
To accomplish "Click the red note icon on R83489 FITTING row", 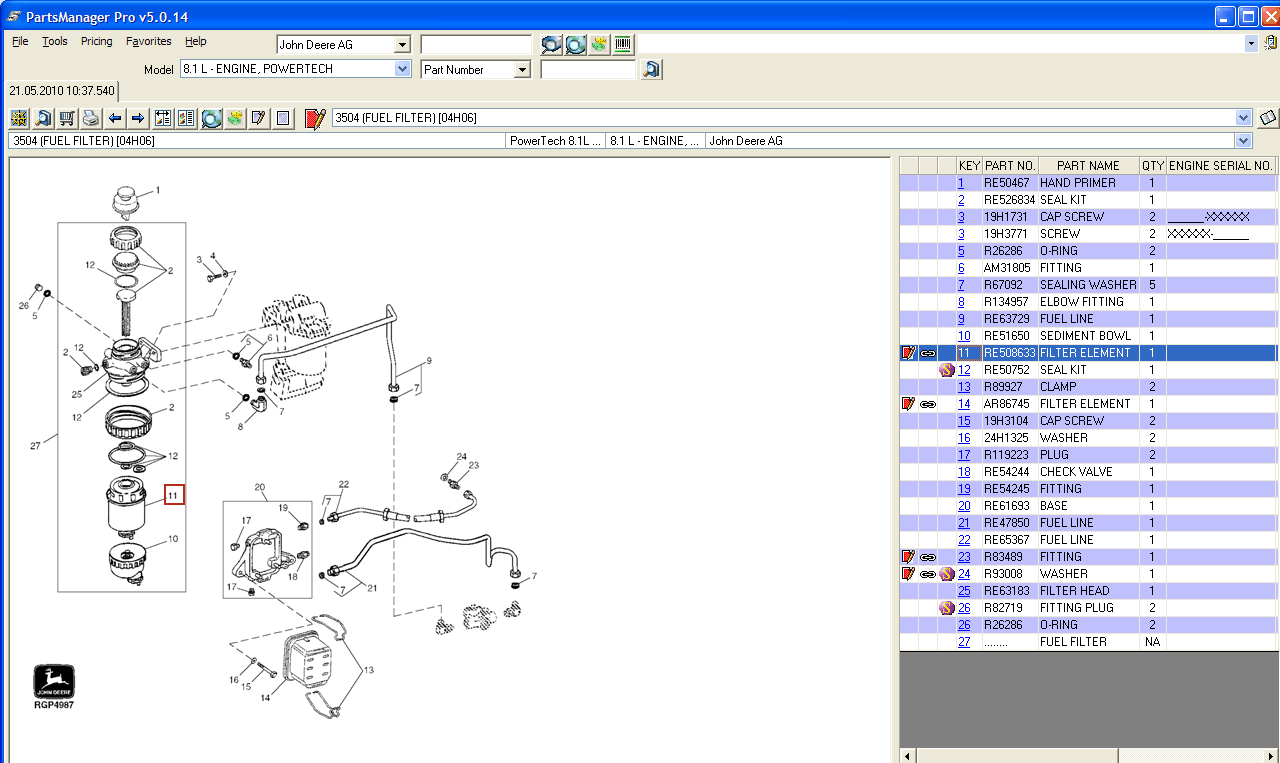I will point(909,557).
